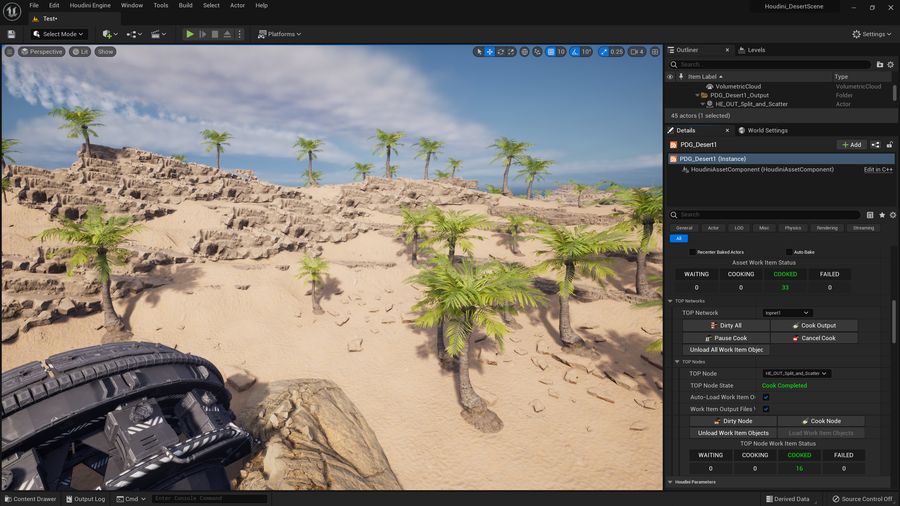Open the TOP Network topnet1 dropdown
The height and width of the screenshot is (506, 900).
pyautogui.click(x=787, y=313)
